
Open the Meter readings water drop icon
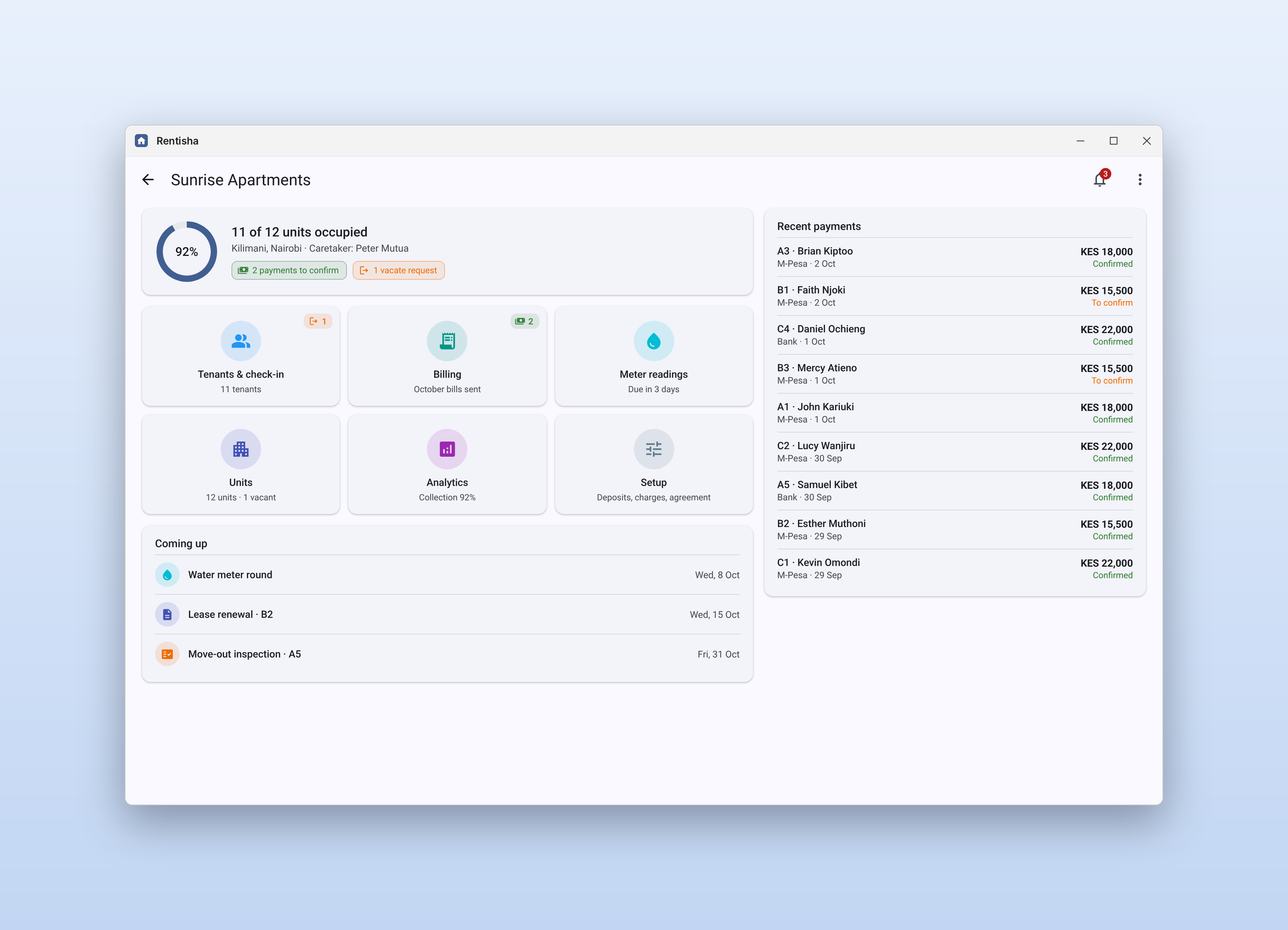click(x=654, y=341)
